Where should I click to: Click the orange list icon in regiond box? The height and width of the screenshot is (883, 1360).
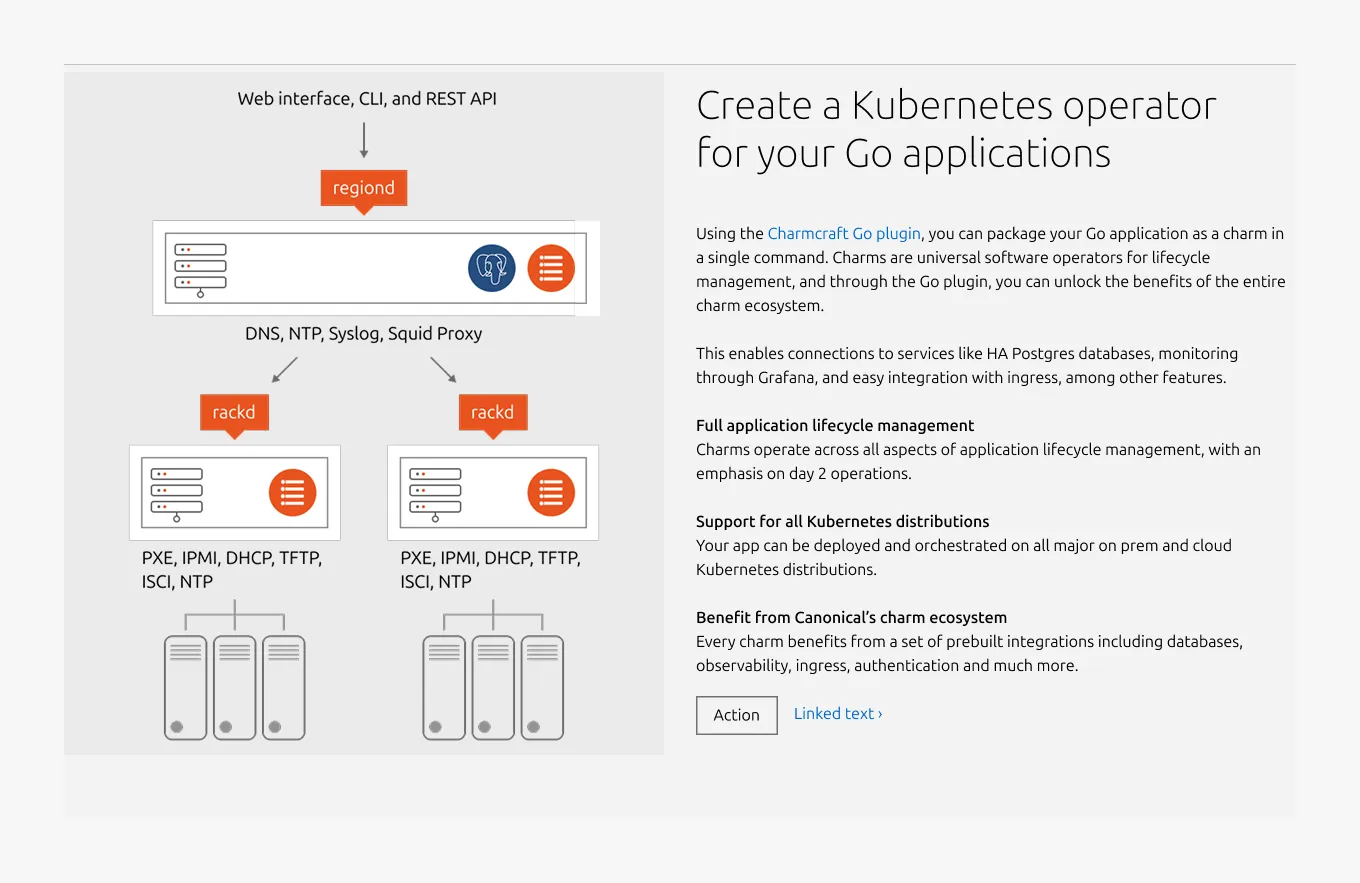point(551,268)
